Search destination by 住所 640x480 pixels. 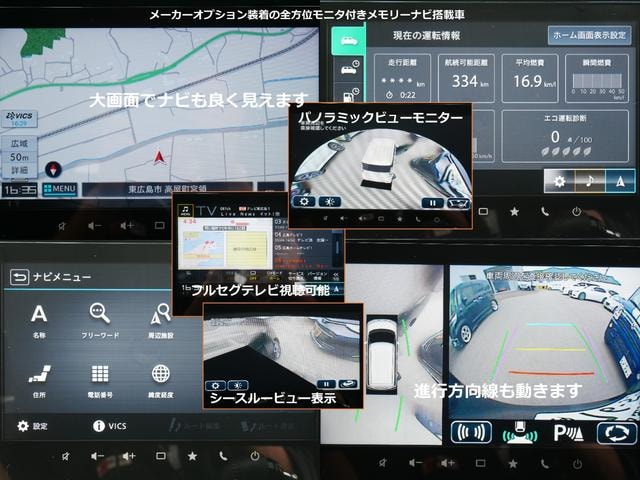(39, 381)
